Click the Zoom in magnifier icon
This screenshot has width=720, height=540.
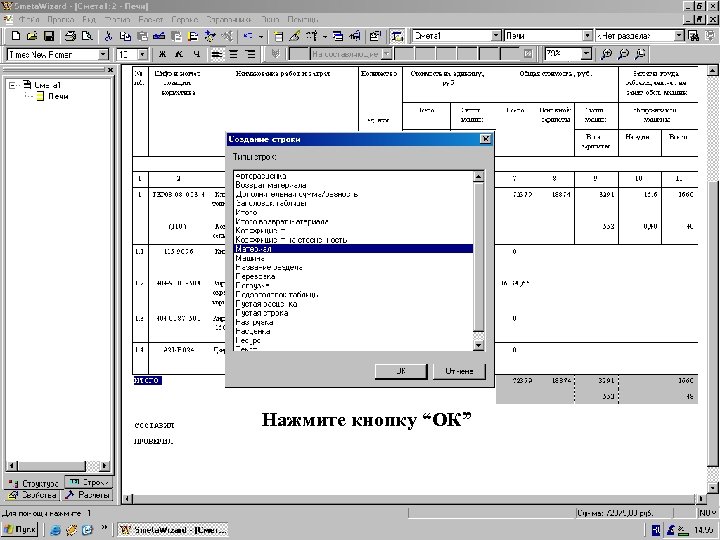coord(609,54)
